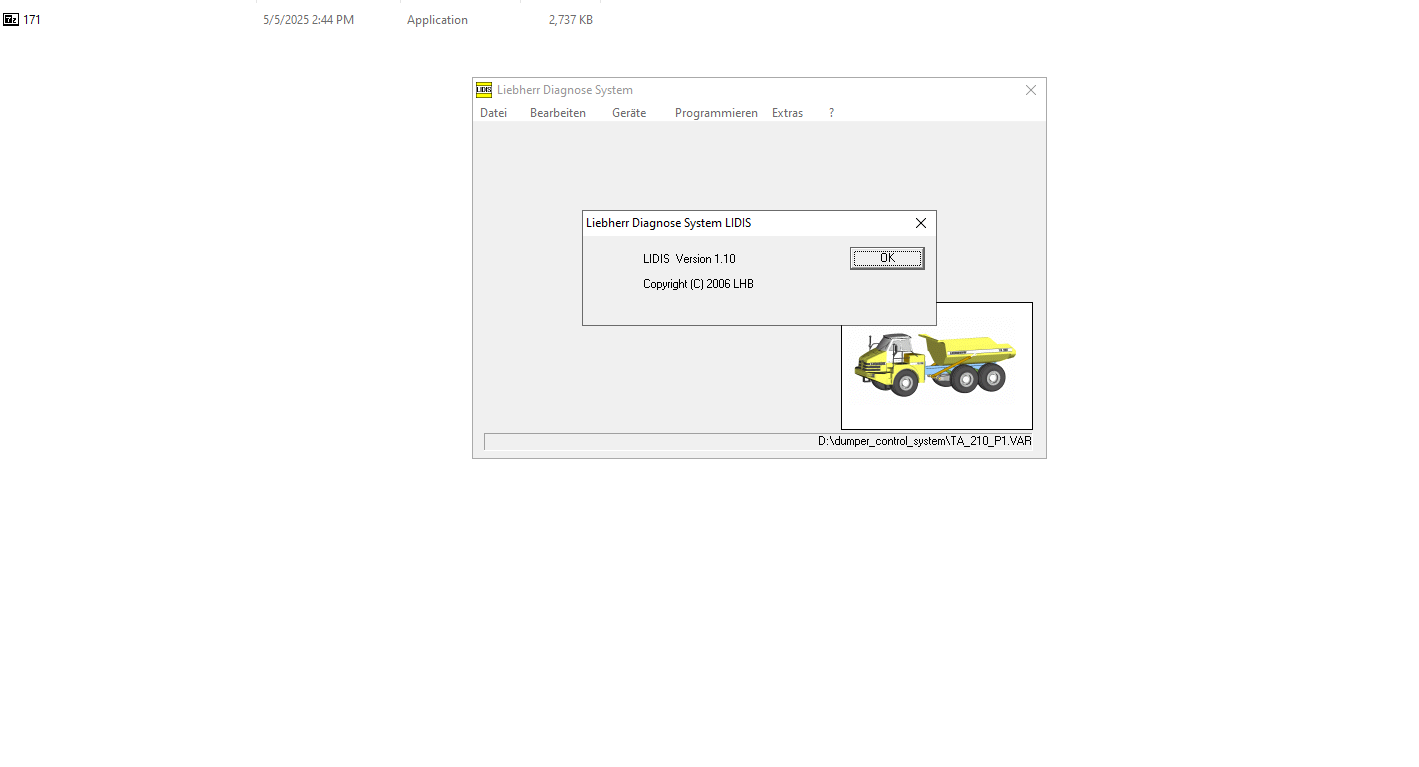1419x767 pixels.
Task: Open the Geräte menu
Action: pos(629,113)
